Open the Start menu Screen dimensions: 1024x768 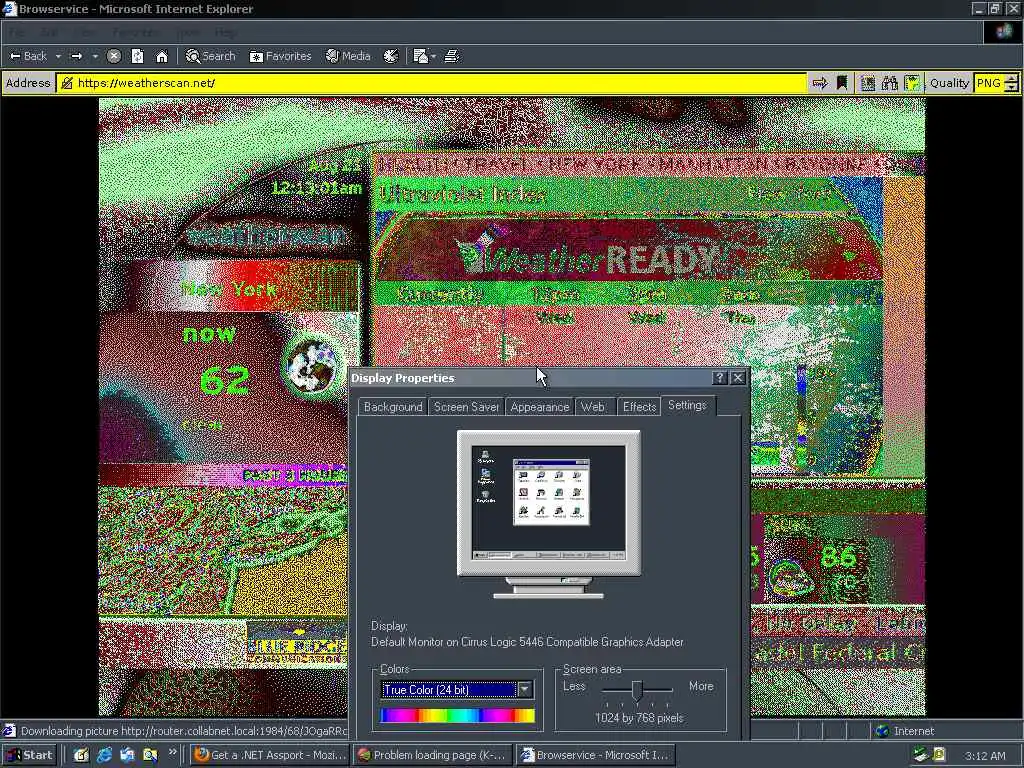[x=29, y=755]
